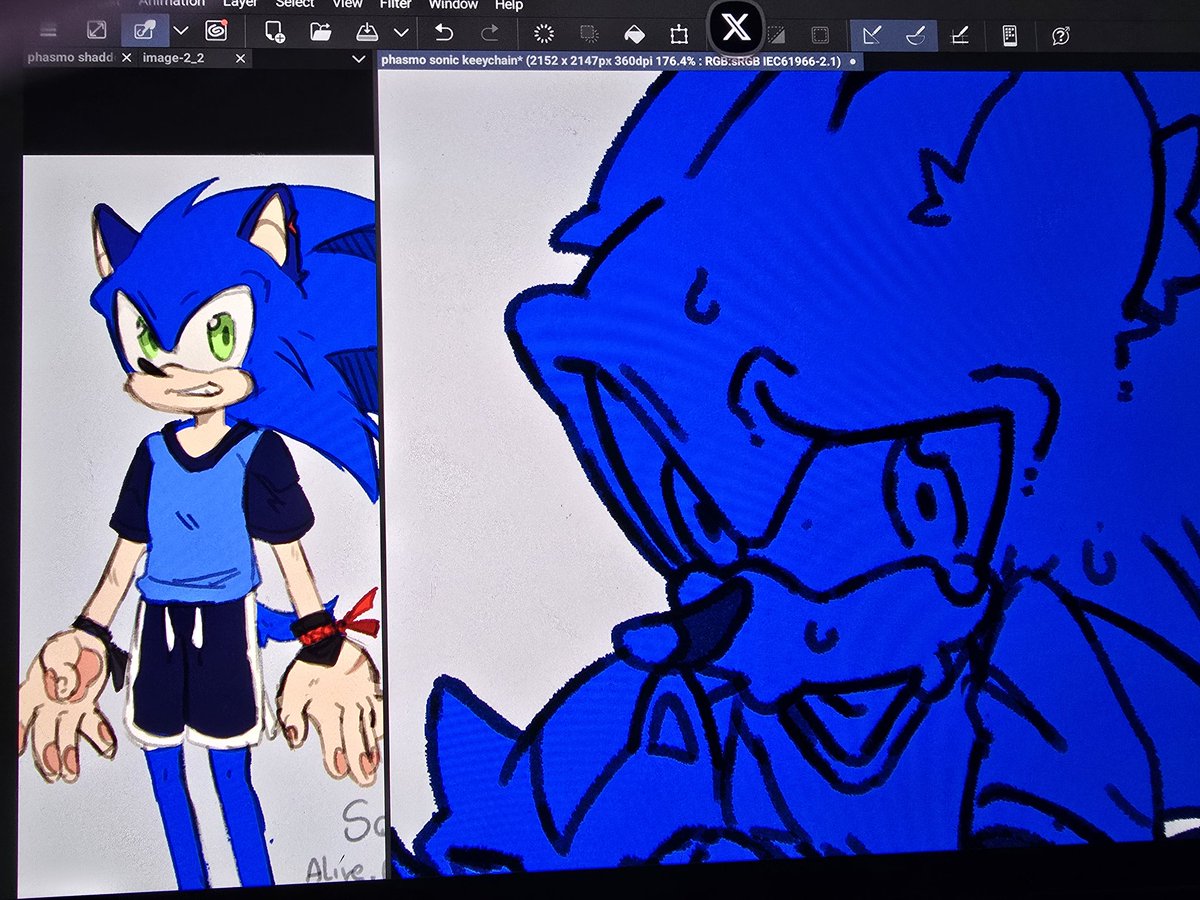1200x900 pixels.
Task: Click the Clear outside selection icon
Action: click(589, 34)
